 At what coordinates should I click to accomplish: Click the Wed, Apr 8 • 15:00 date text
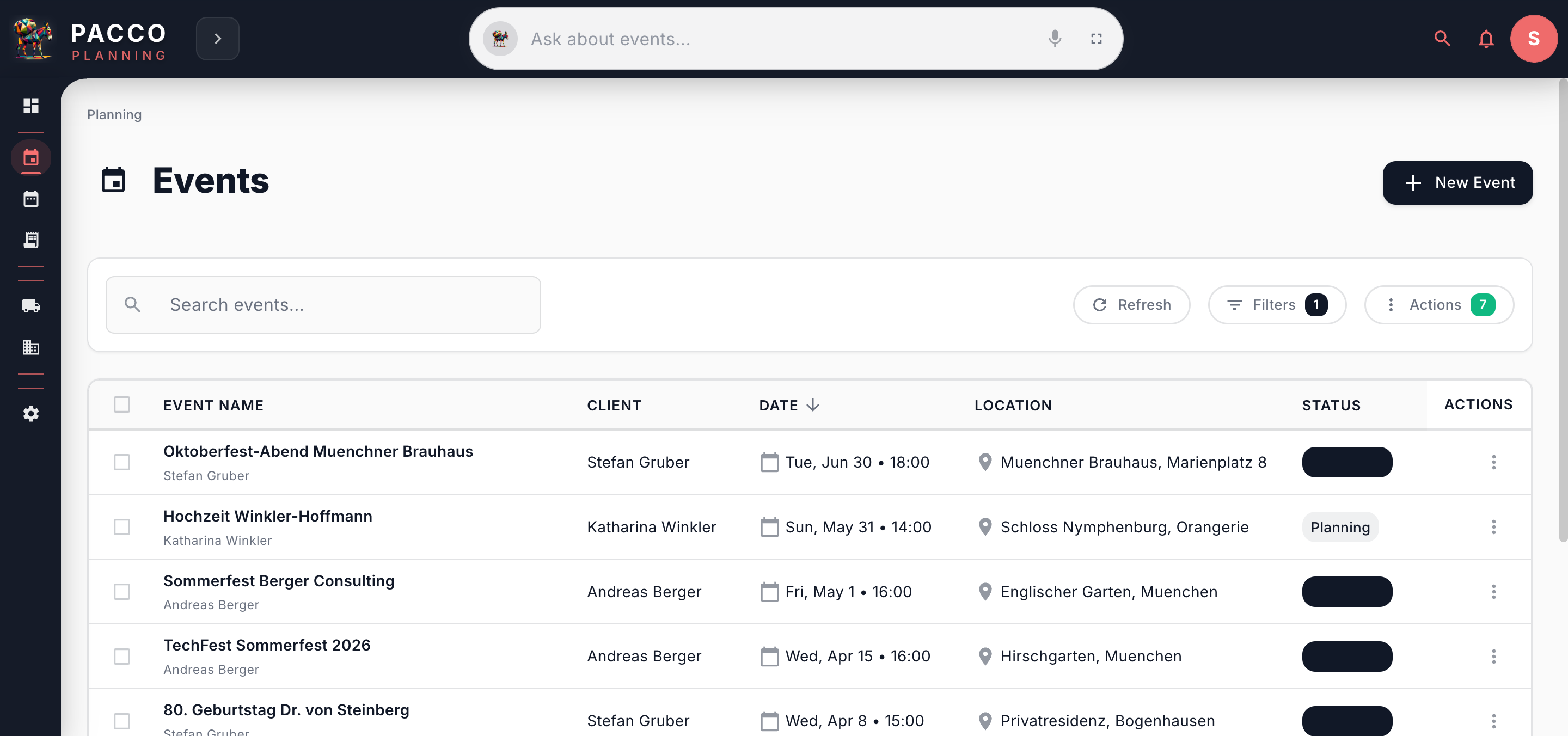(854, 721)
